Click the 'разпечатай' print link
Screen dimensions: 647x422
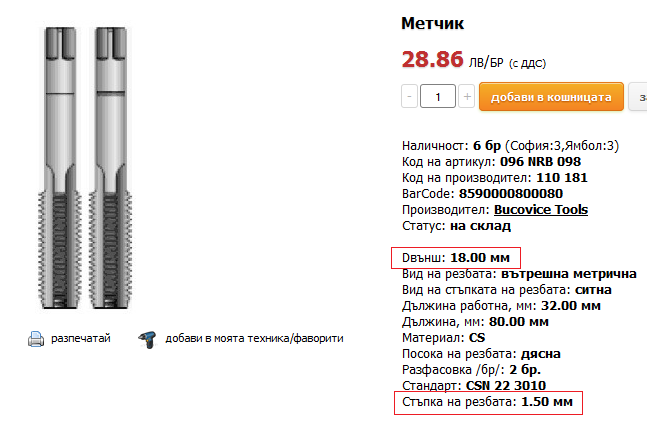[x=81, y=339]
